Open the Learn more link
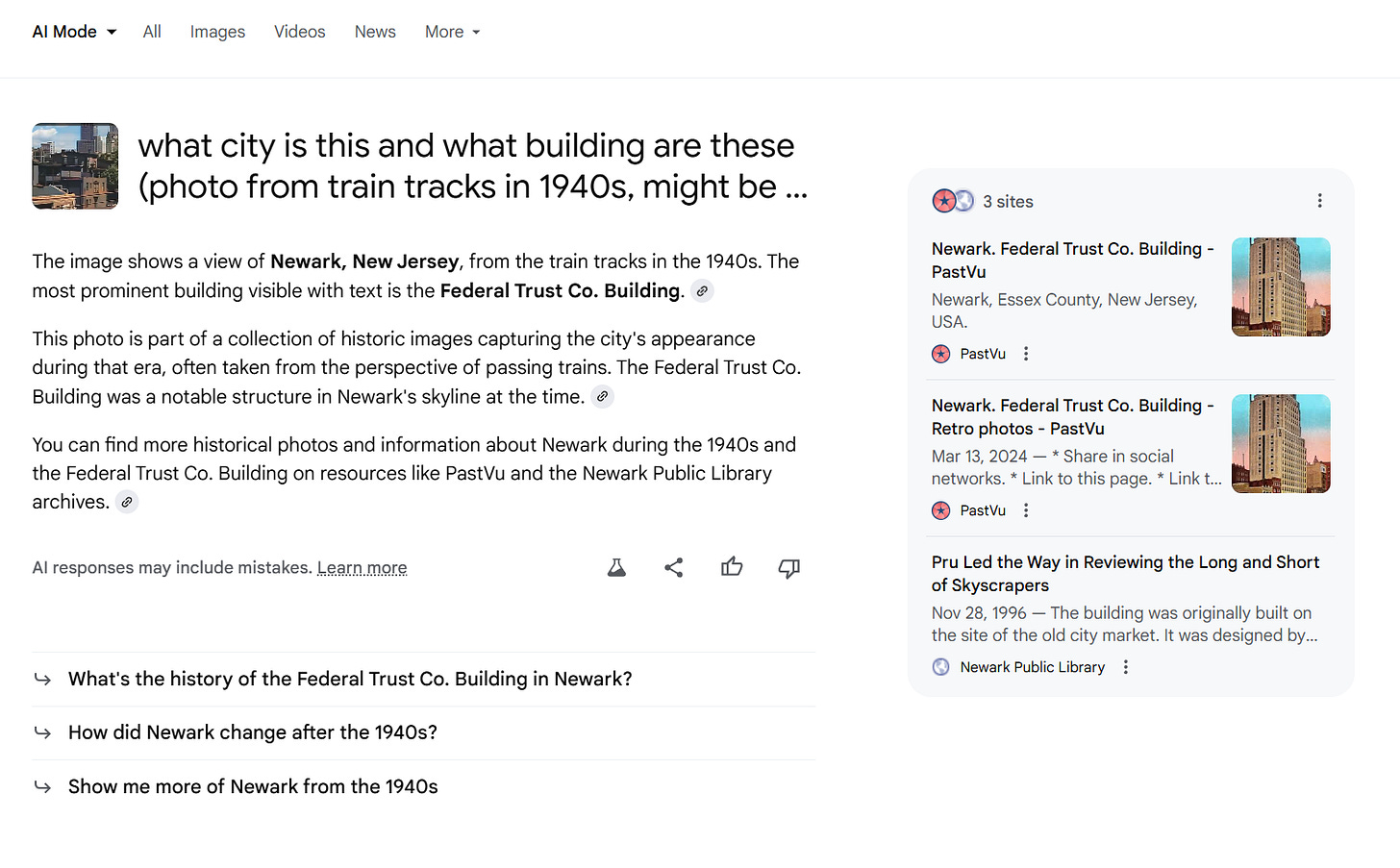Image resolution: width=1400 pixels, height=868 pixels. pos(362,568)
